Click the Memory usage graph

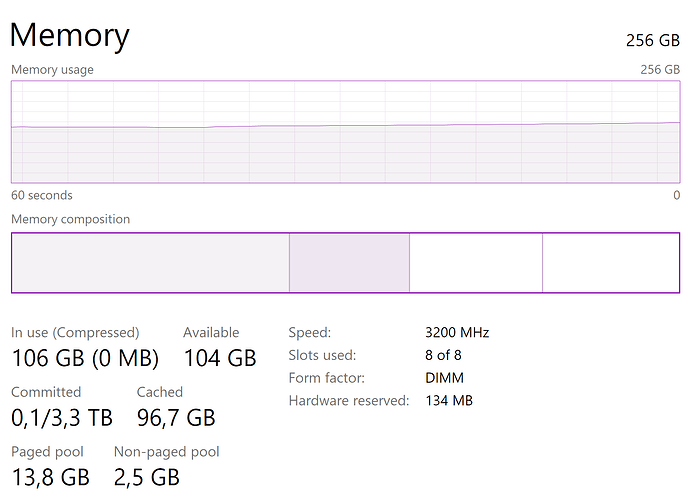[x=345, y=132]
